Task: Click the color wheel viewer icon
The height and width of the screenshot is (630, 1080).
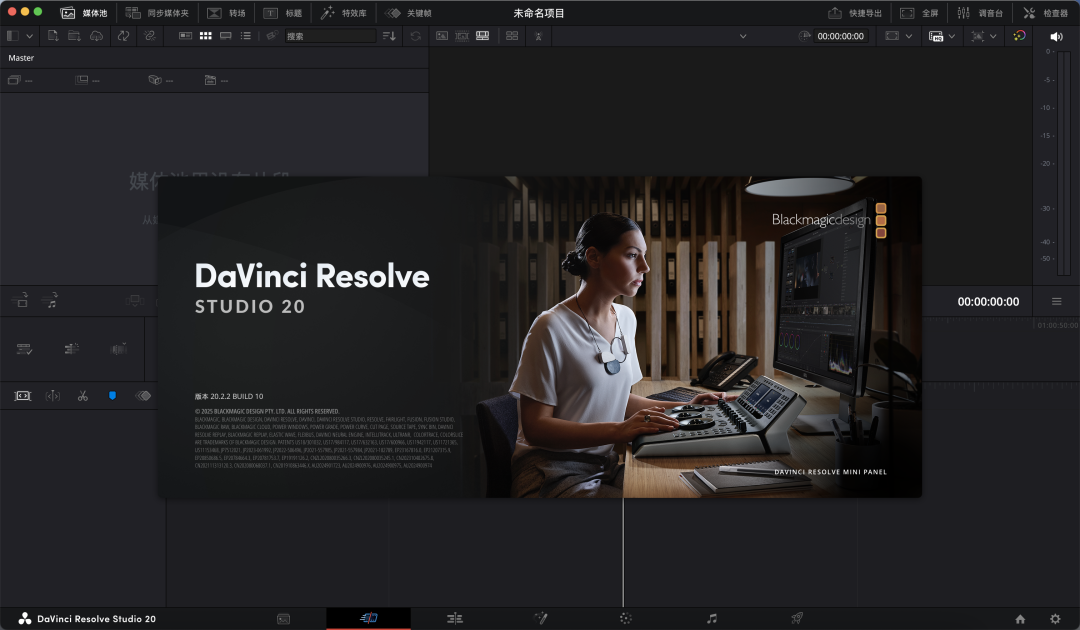Action: click(x=1019, y=36)
